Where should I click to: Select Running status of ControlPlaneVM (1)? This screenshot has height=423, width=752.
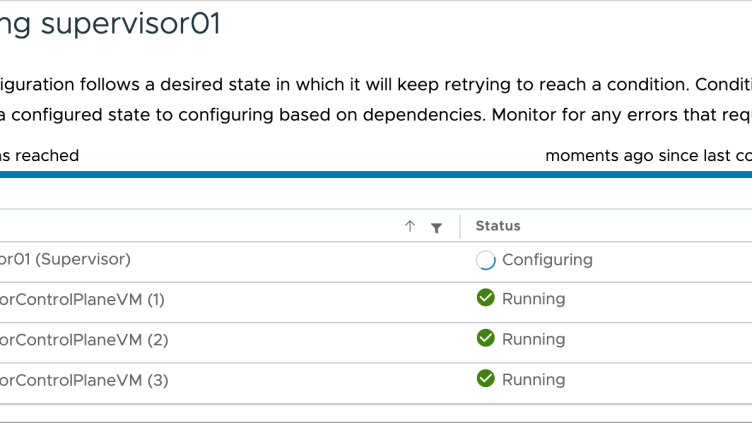coord(533,298)
